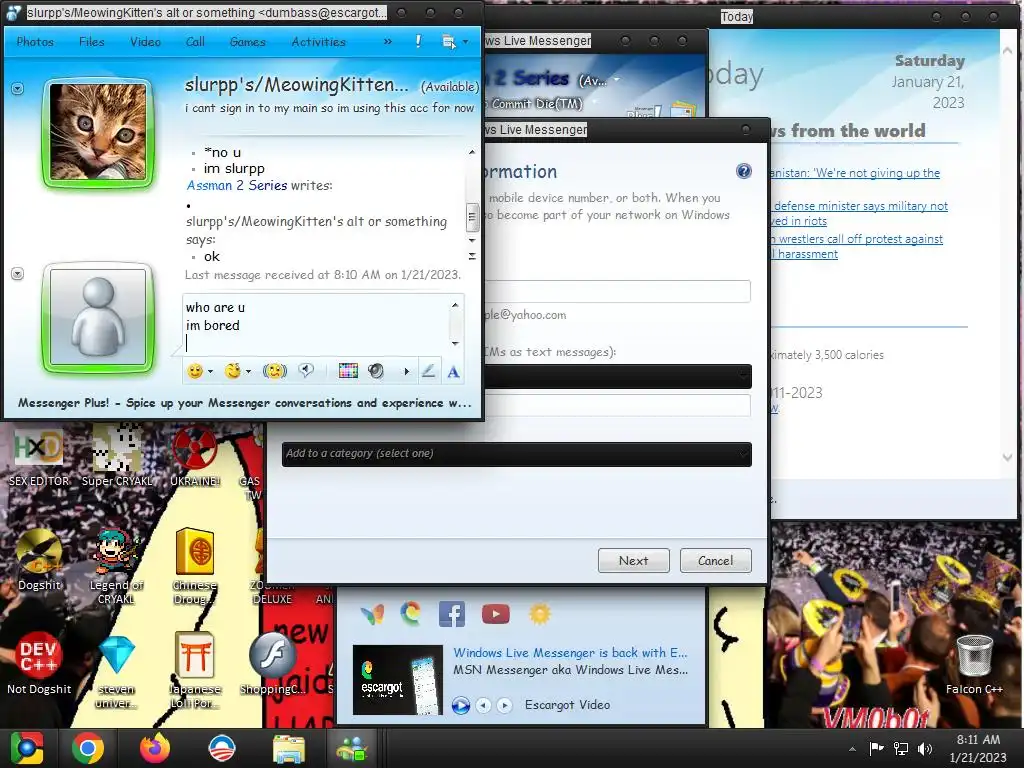Click the speaker sound icon in chat toolbar
The width and height of the screenshot is (1024, 768).
tap(376, 371)
